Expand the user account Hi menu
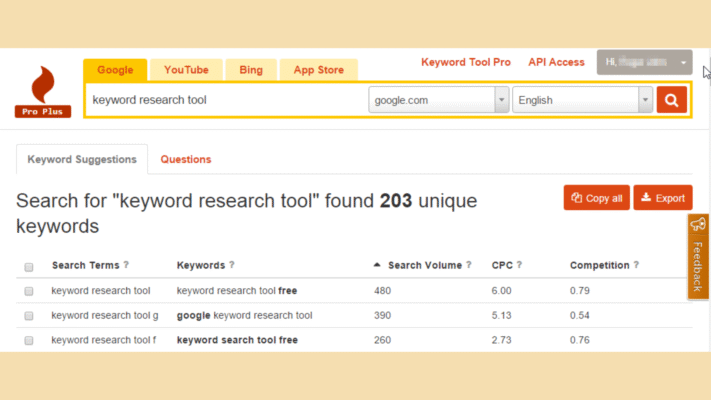 [644, 62]
